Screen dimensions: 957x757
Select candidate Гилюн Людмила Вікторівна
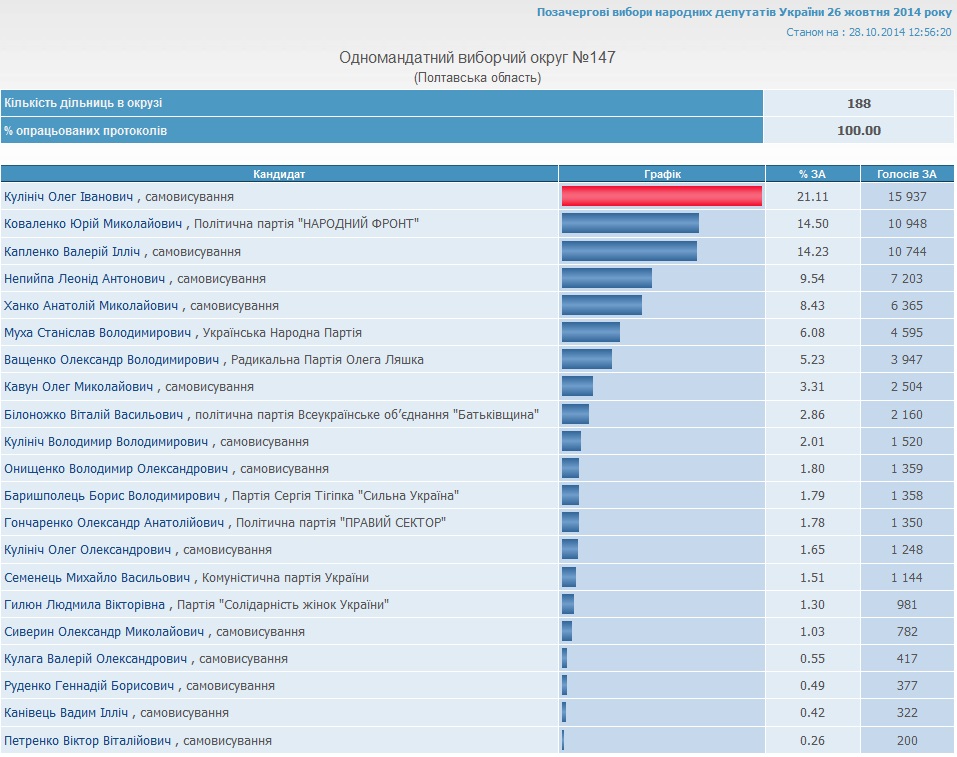pos(84,604)
